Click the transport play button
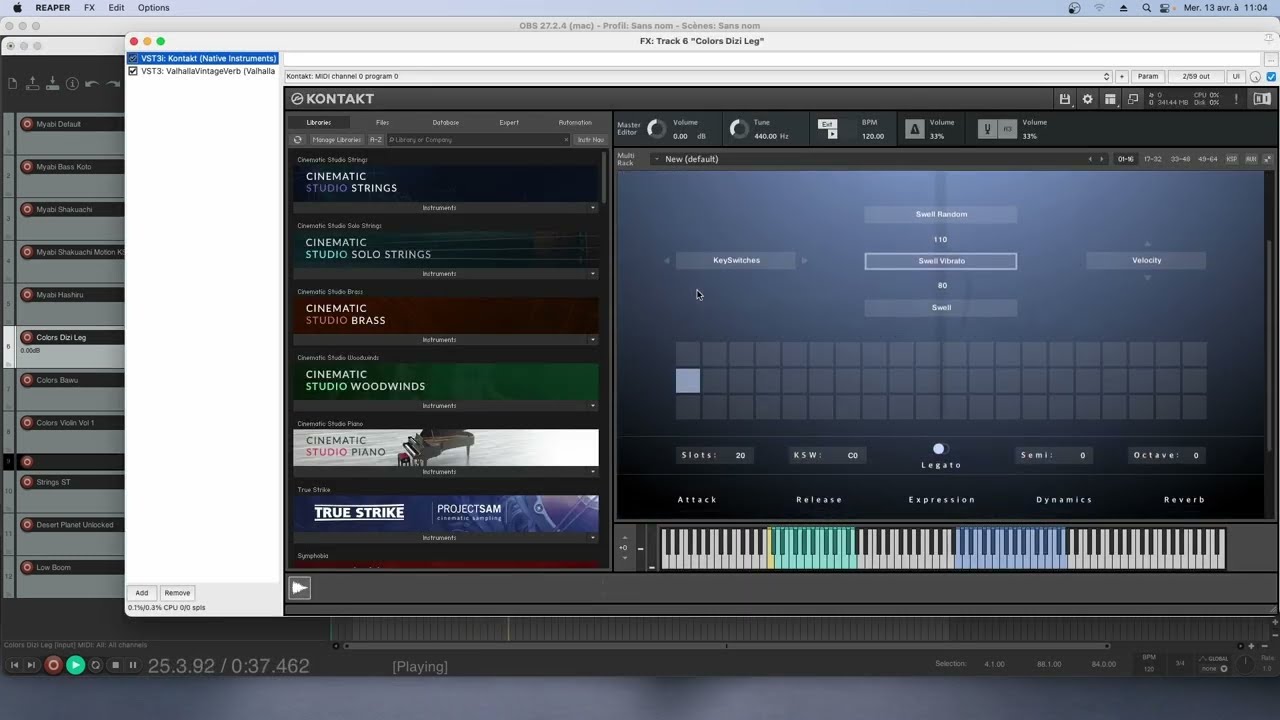Image resolution: width=1280 pixels, height=720 pixels. click(x=75, y=665)
